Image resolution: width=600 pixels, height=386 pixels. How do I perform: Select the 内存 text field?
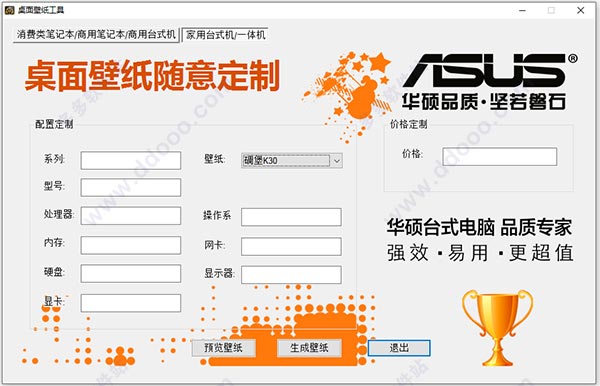click(x=131, y=245)
